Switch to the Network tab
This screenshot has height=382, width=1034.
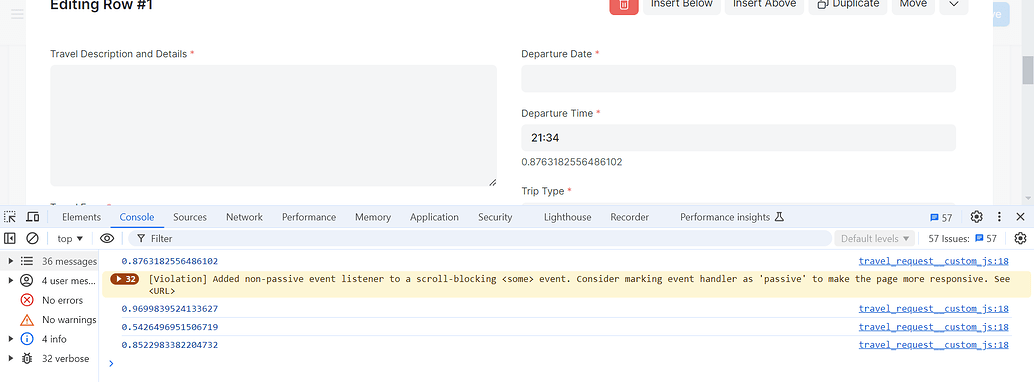click(244, 217)
